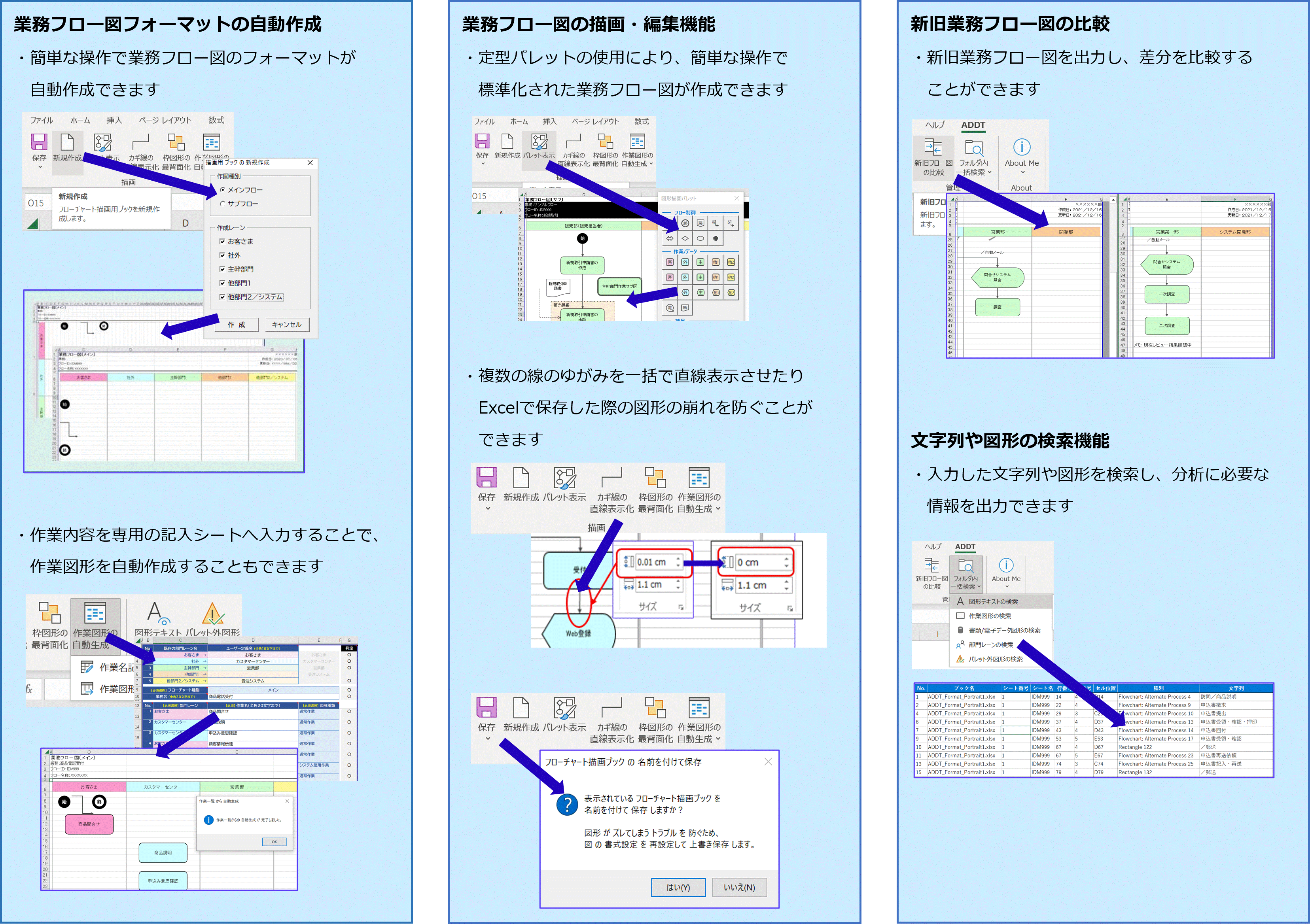Click パレット表示 icon in ribbon beside shape palette
Screen dimensions: 1310x924
pos(539,142)
